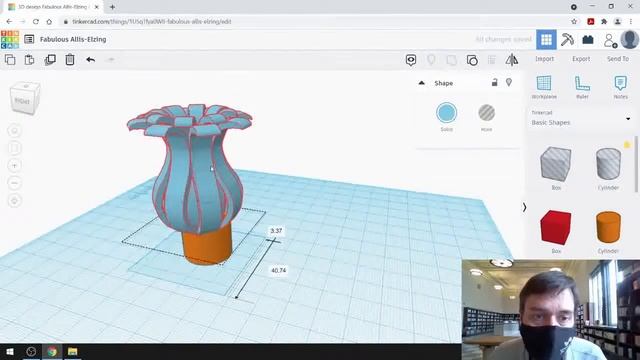Open the Chrome three-dot menu
Image resolution: width=640 pixels, height=360 pixels.
pyautogui.click(x=631, y=22)
